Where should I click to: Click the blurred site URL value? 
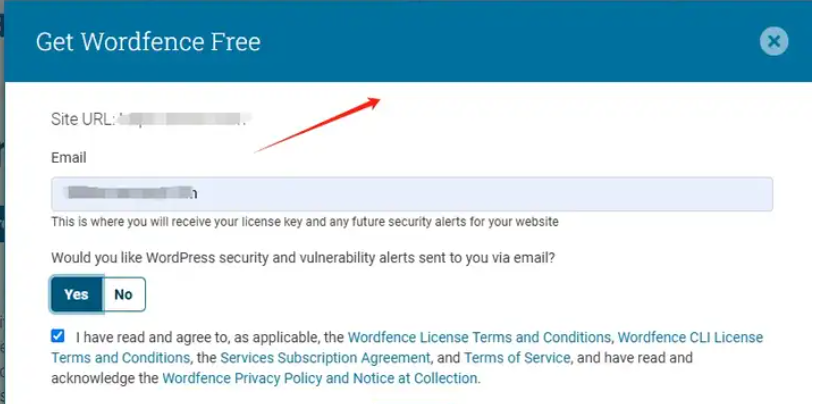coord(183,119)
